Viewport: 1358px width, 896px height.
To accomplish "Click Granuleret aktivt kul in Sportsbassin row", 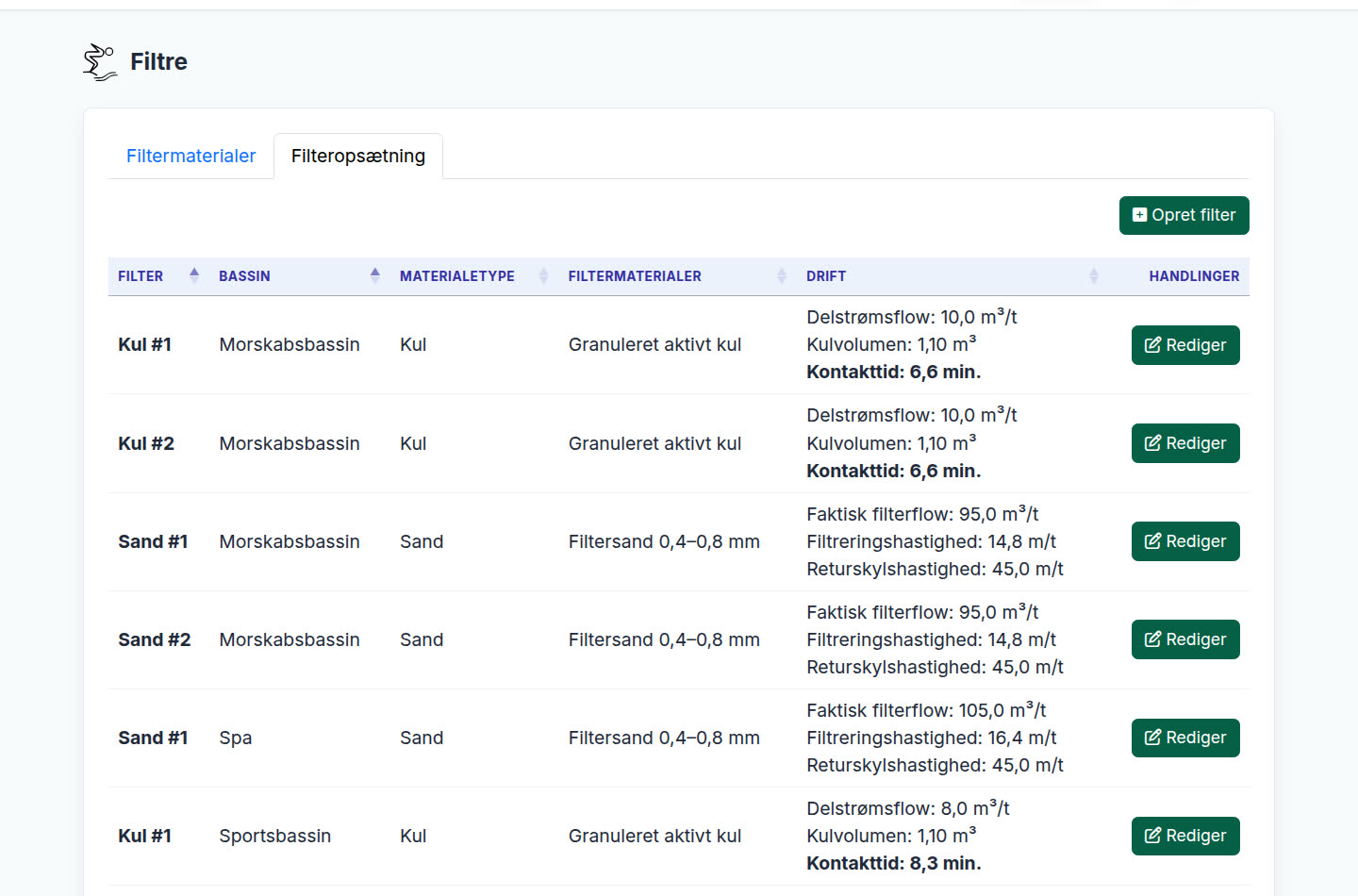I will (x=655, y=836).
